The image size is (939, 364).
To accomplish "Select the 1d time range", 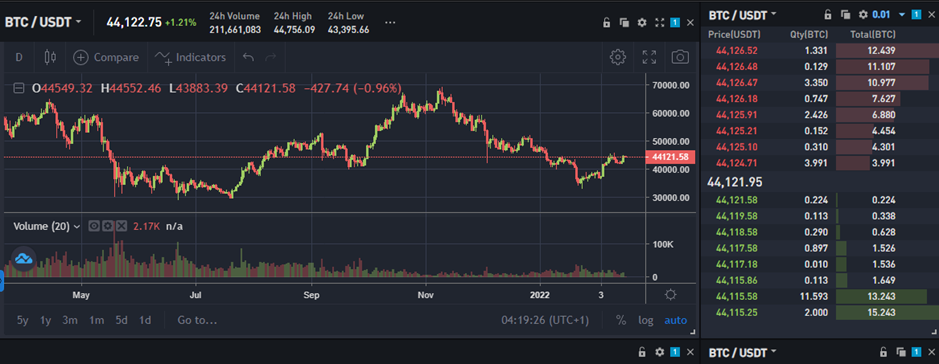I will [x=145, y=320].
